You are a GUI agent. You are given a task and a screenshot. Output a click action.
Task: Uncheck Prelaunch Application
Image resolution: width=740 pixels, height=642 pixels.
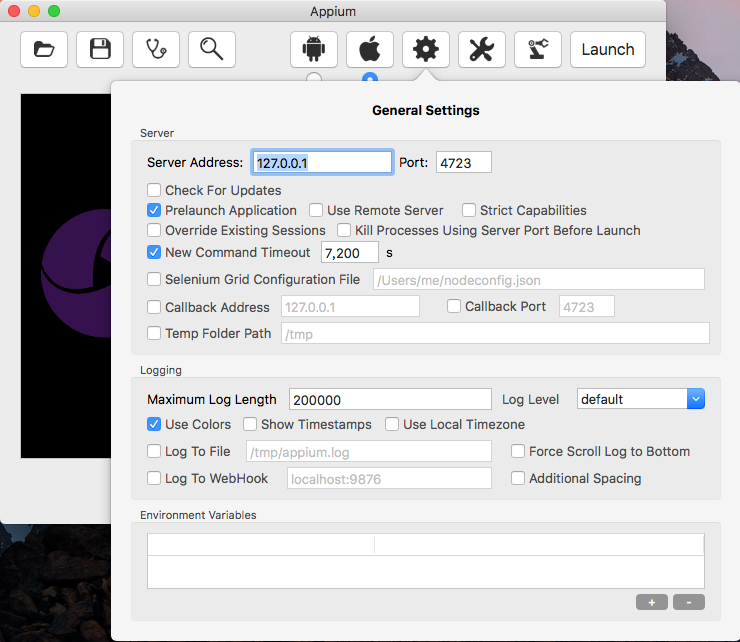coord(154,210)
